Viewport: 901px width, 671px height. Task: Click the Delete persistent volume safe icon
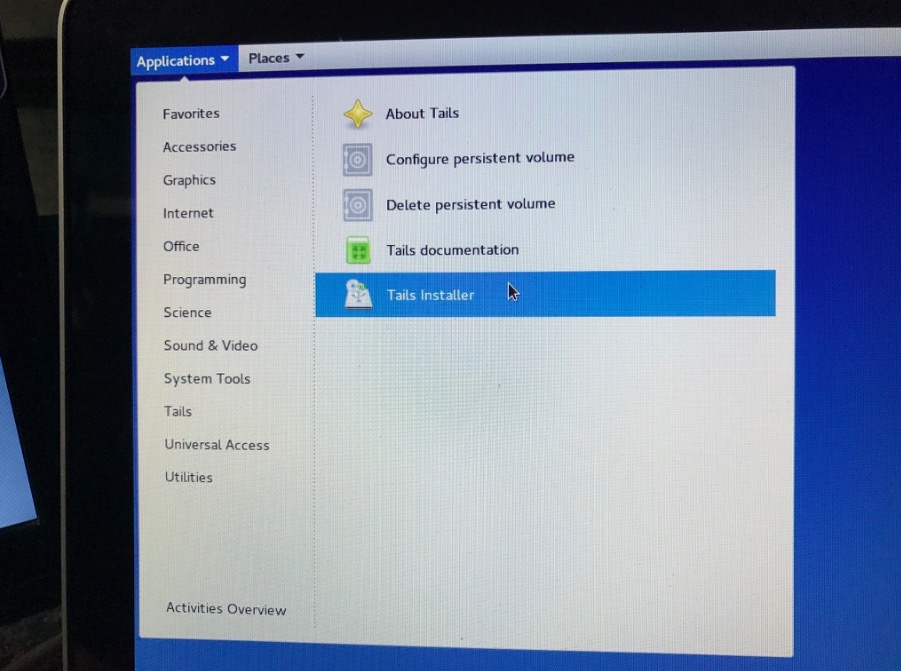click(358, 205)
